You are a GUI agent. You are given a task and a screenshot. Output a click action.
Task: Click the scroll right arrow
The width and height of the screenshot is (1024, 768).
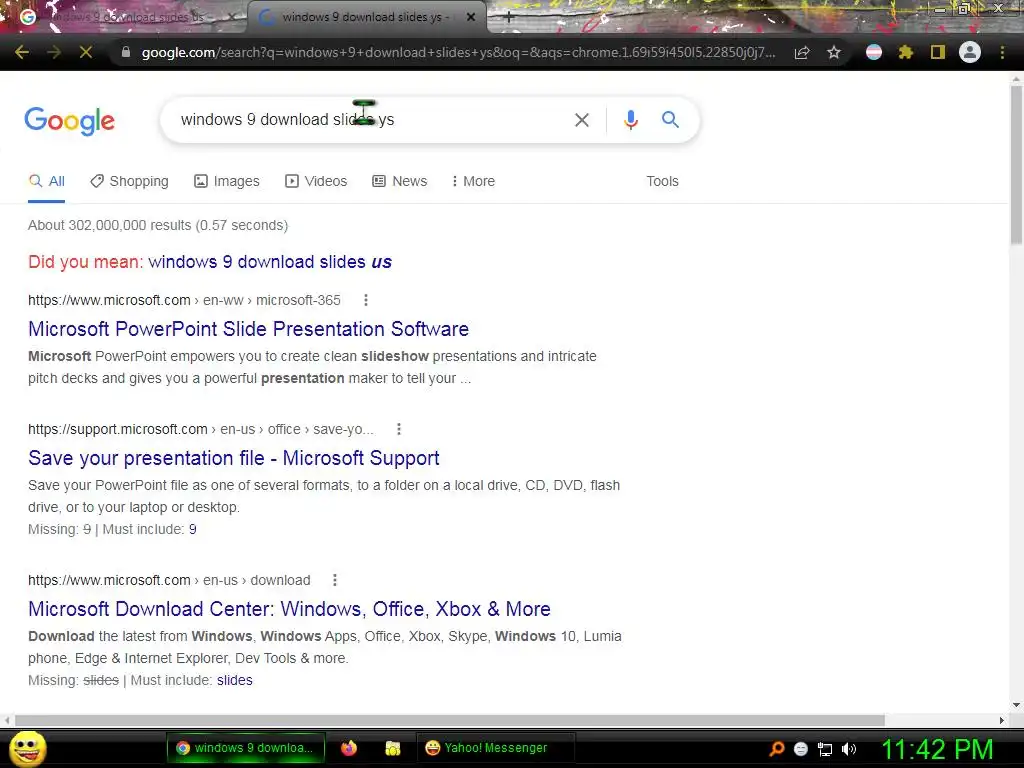(x=1002, y=720)
